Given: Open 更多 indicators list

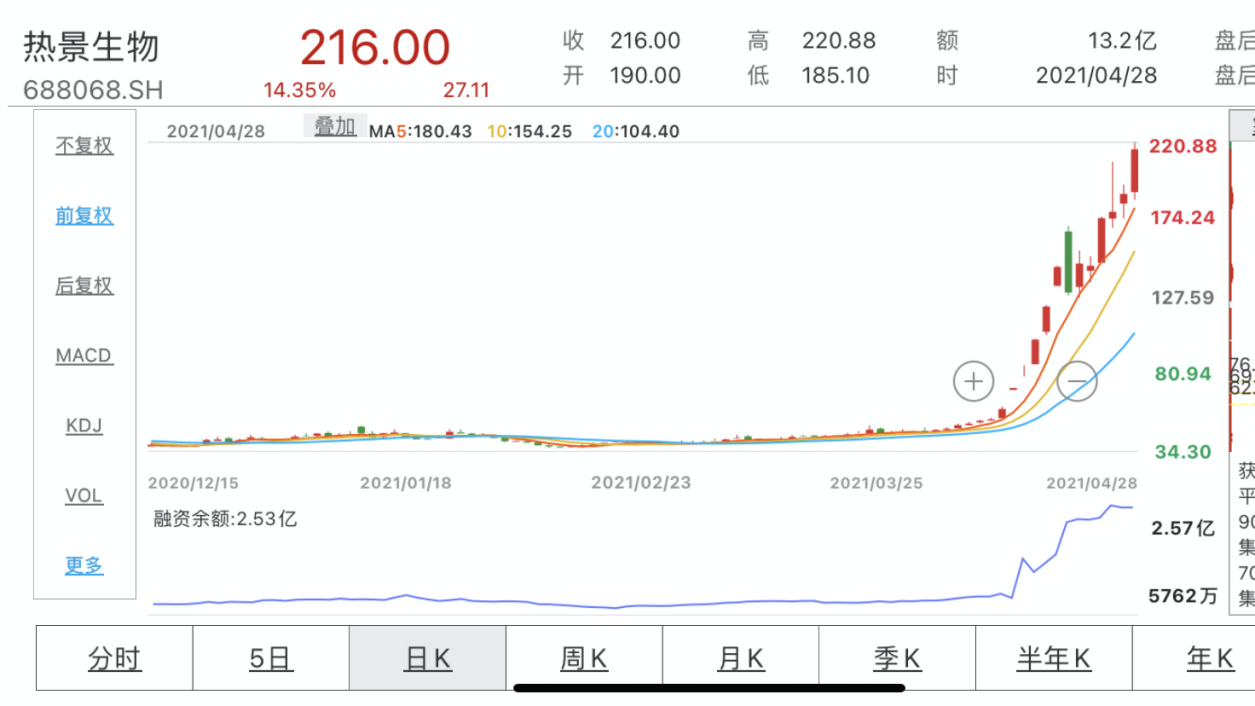Looking at the screenshot, I should [84, 566].
